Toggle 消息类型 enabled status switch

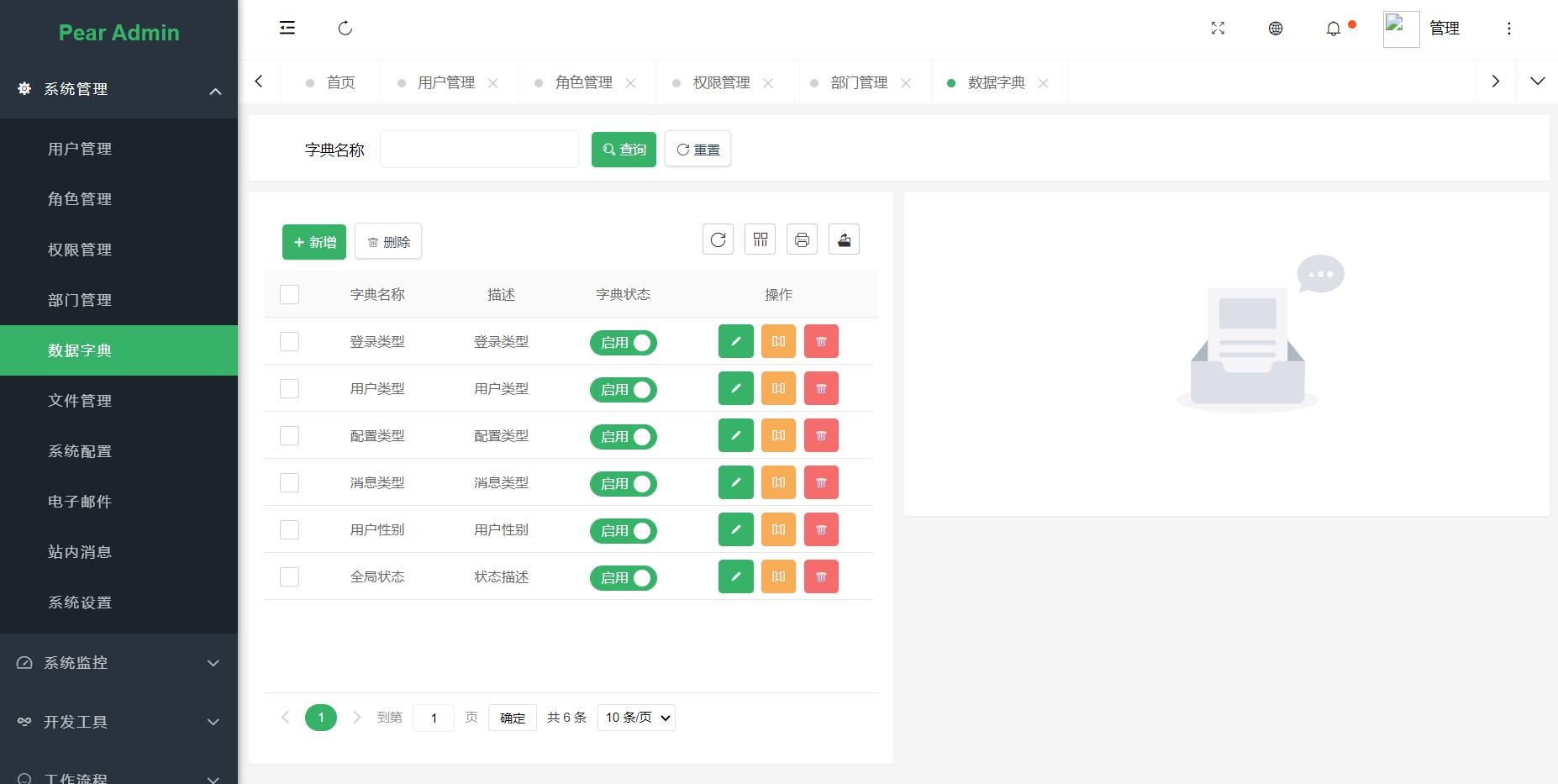623,483
